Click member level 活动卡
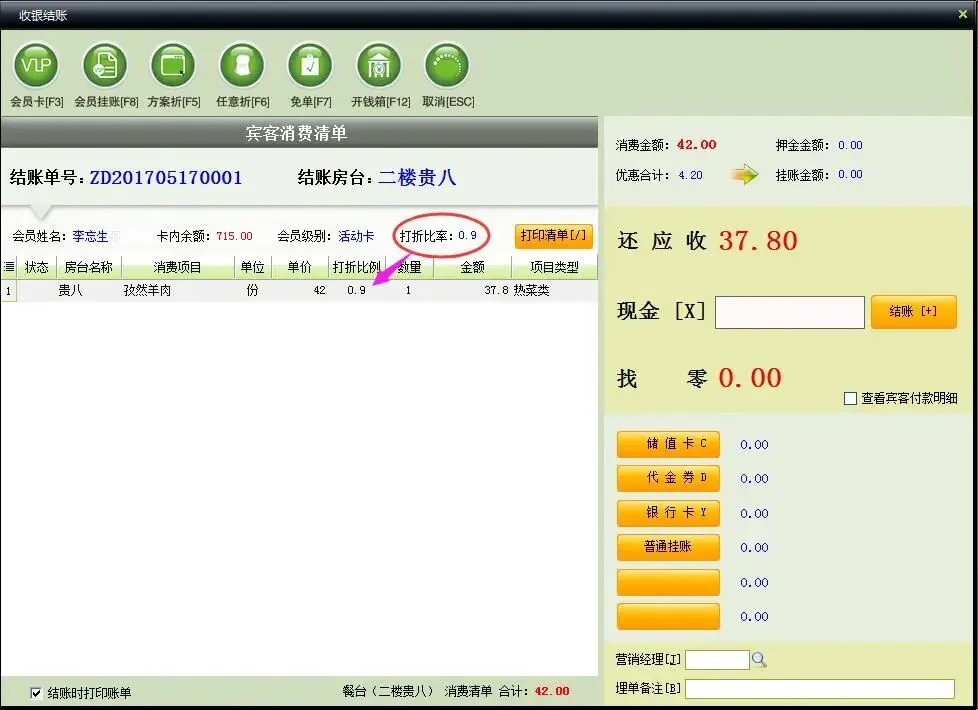Image resolution: width=978 pixels, height=710 pixels. point(356,236)
